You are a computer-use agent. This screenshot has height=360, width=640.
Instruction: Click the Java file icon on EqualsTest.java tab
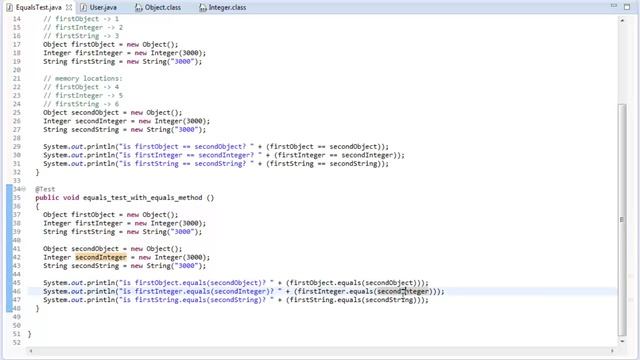coord(9,7)
